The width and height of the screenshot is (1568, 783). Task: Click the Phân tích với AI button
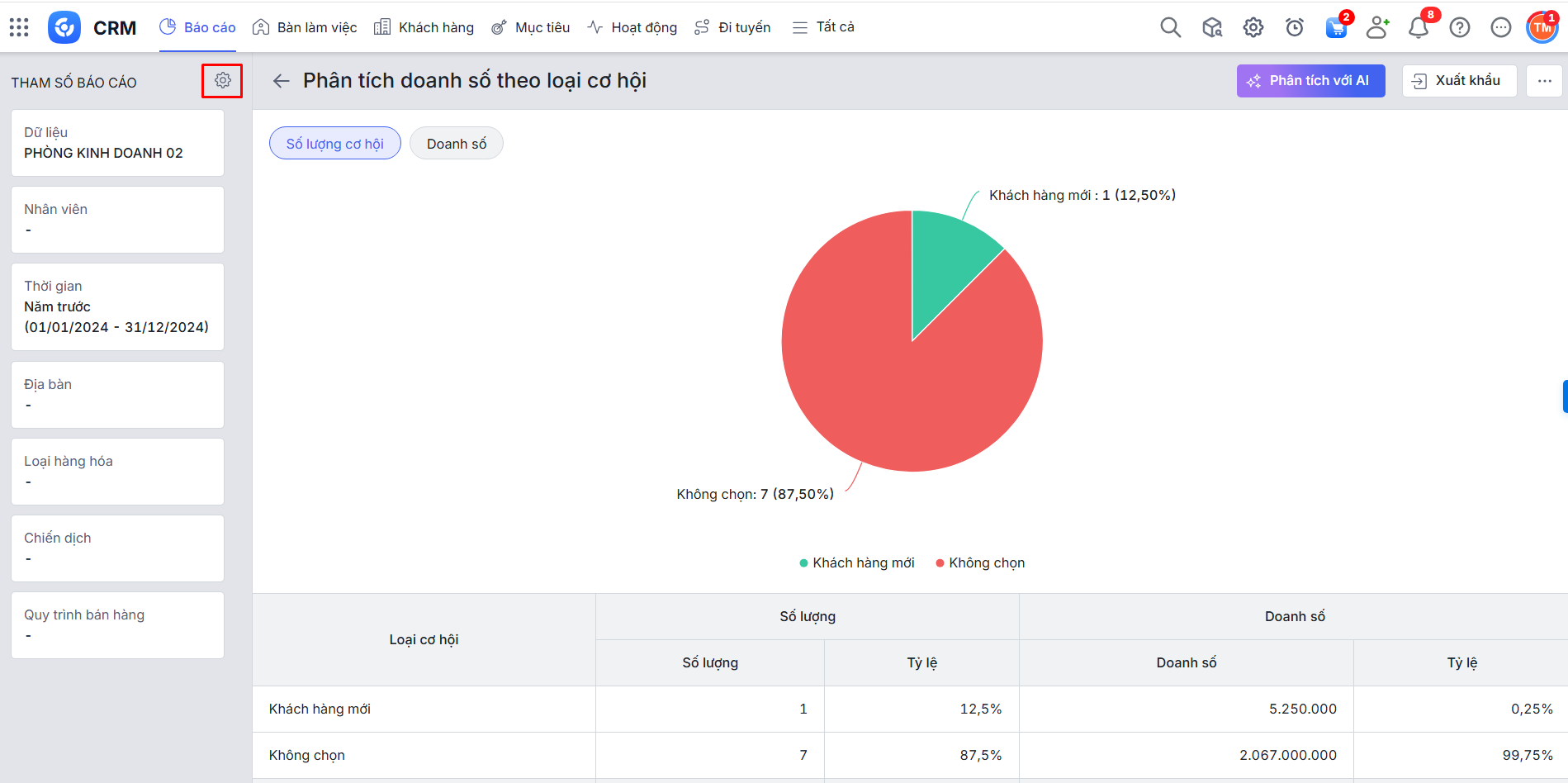tap(1310, 81)
